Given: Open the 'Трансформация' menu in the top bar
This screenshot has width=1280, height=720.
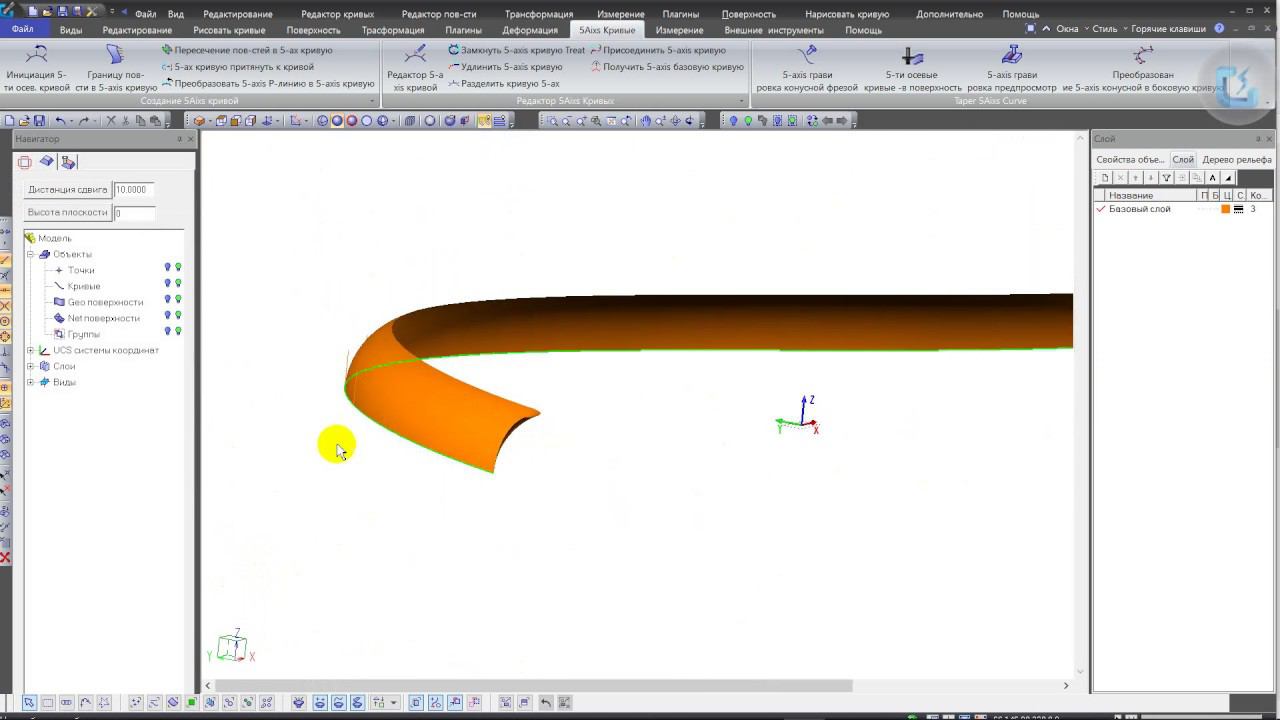Looking at the screenshot, I should coord(538,14).
